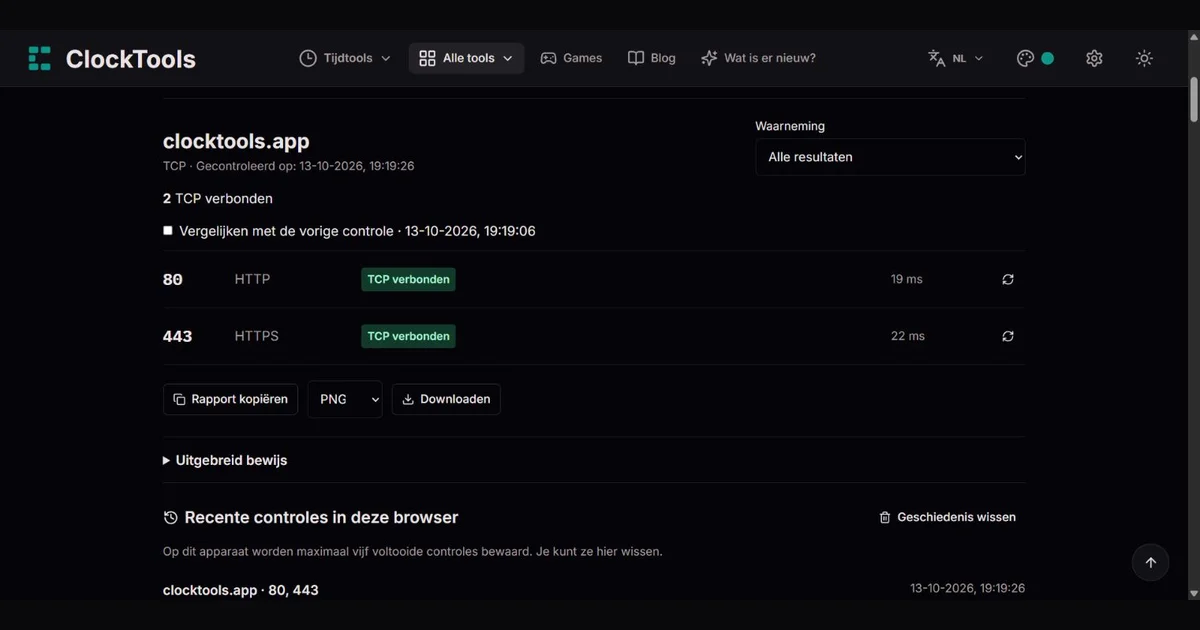Click the clocktools.app heading
Viewport: 1200px width, 630px height.
[x=236, y=141]
